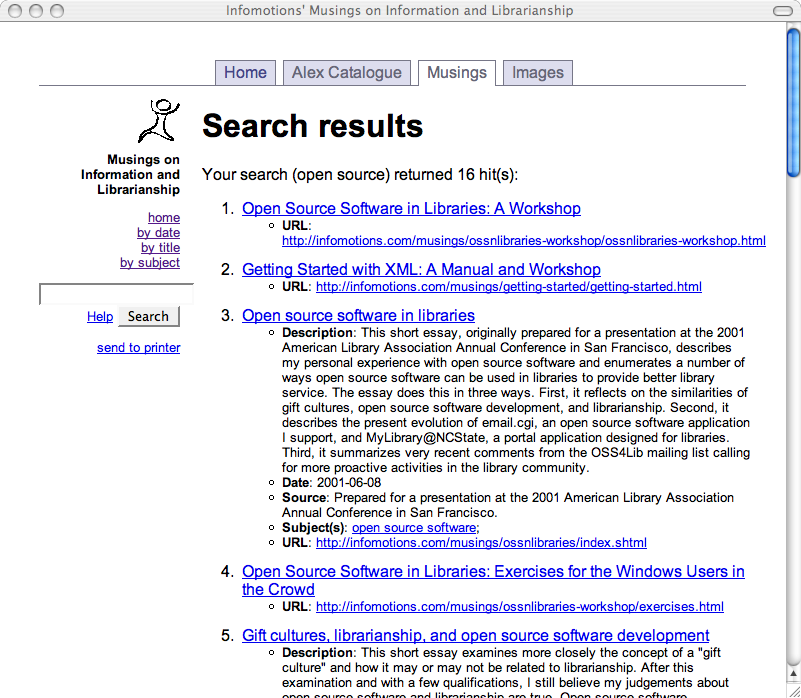Open 'Gift cultures, librarianship' result title

pos(475,635)
